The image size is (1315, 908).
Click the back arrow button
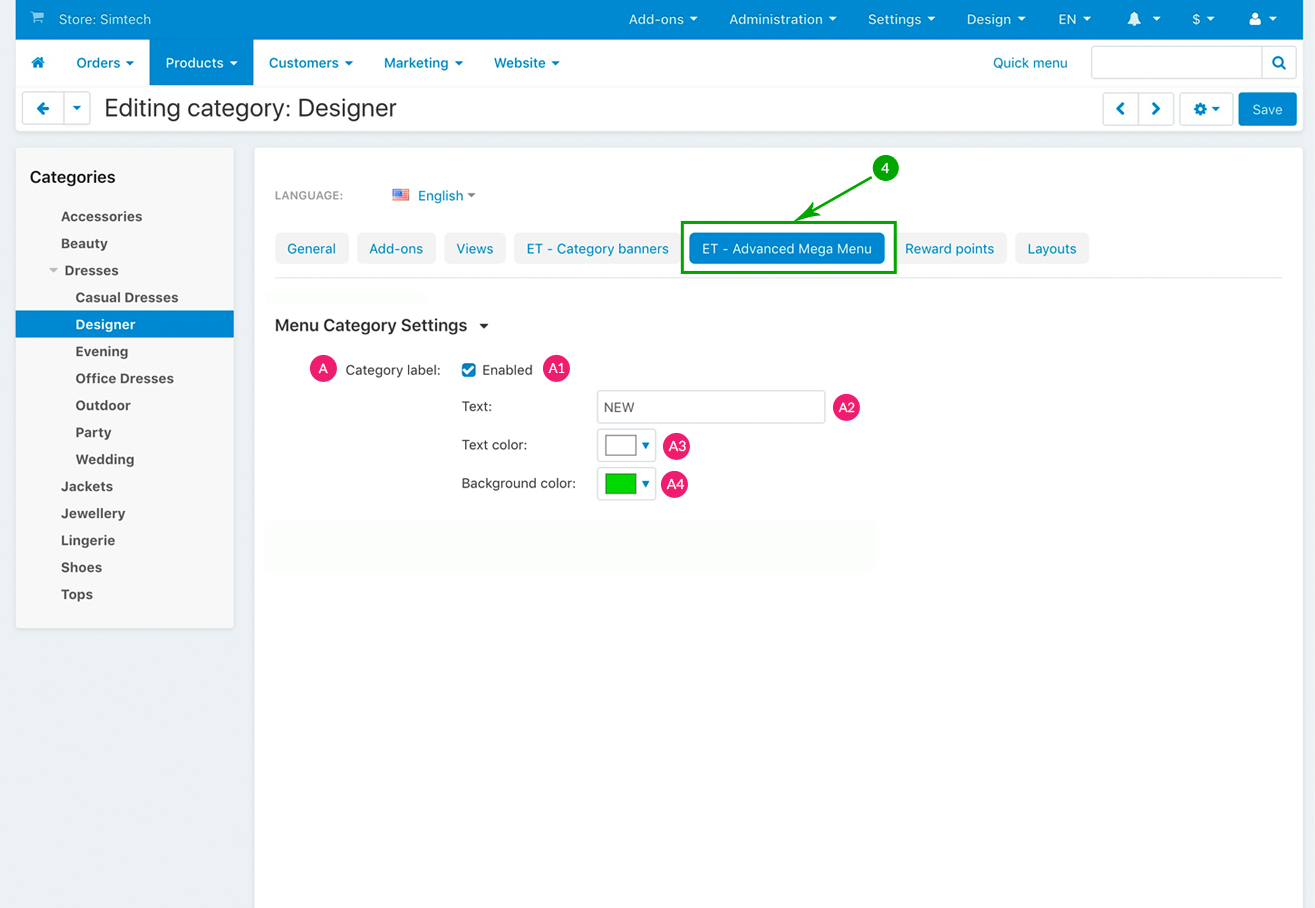pyautogui.click(x=43, y=109)
